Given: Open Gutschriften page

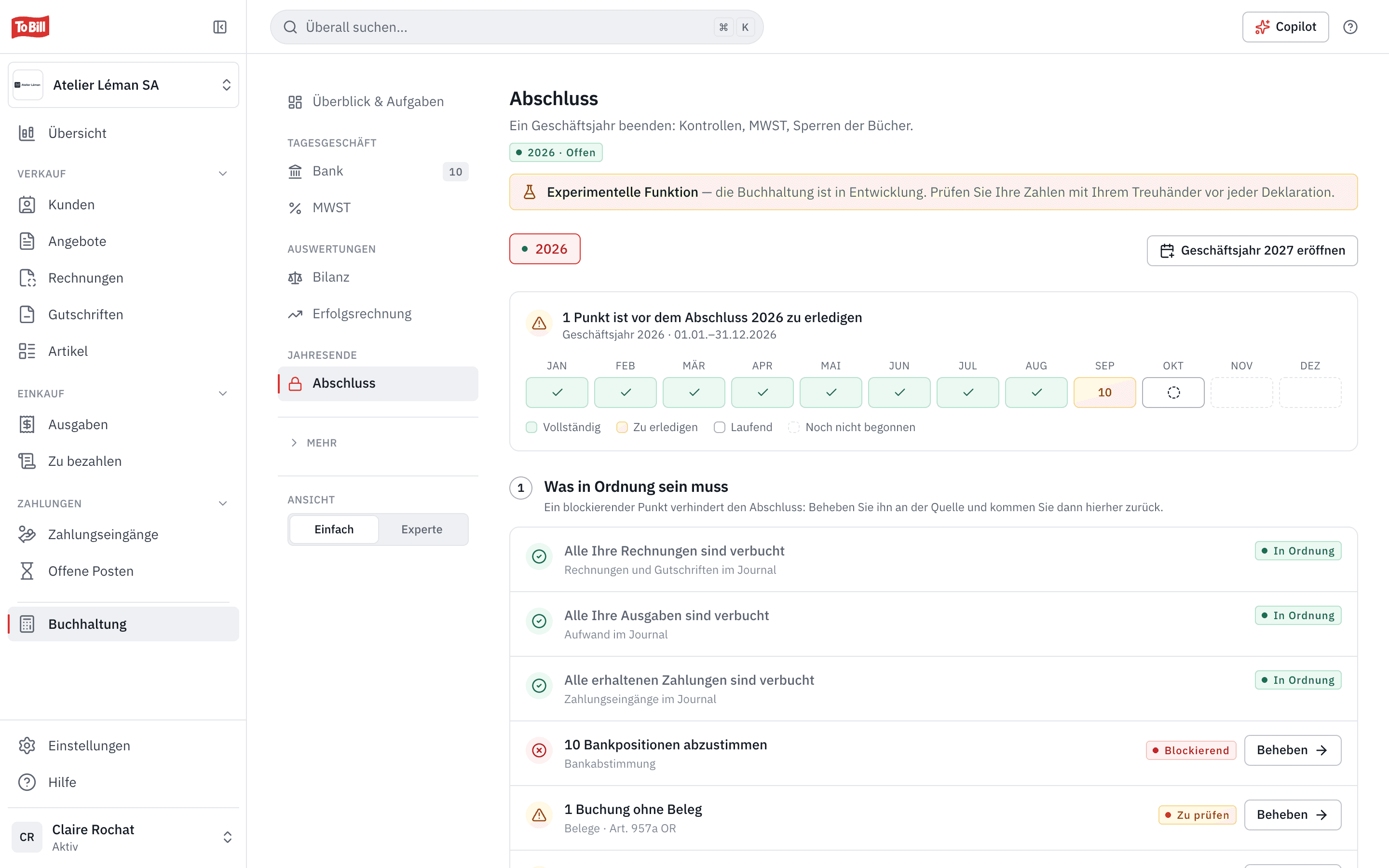Looking at the screenshot, I should tap(123, 314).
